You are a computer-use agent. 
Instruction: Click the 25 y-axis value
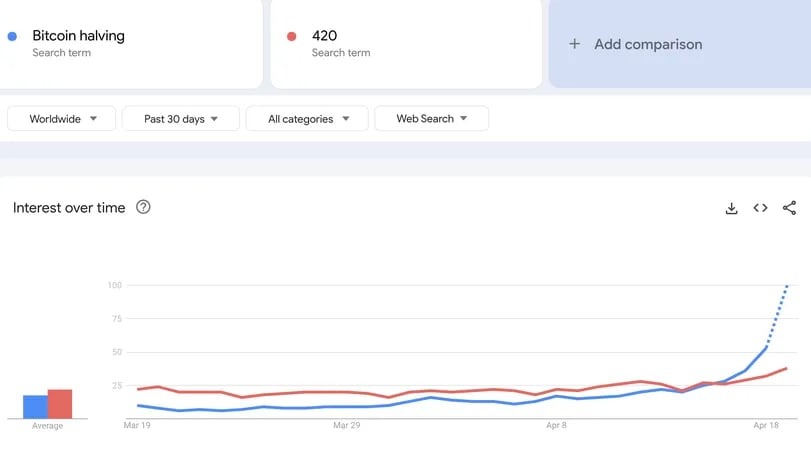tap(117, 386)
